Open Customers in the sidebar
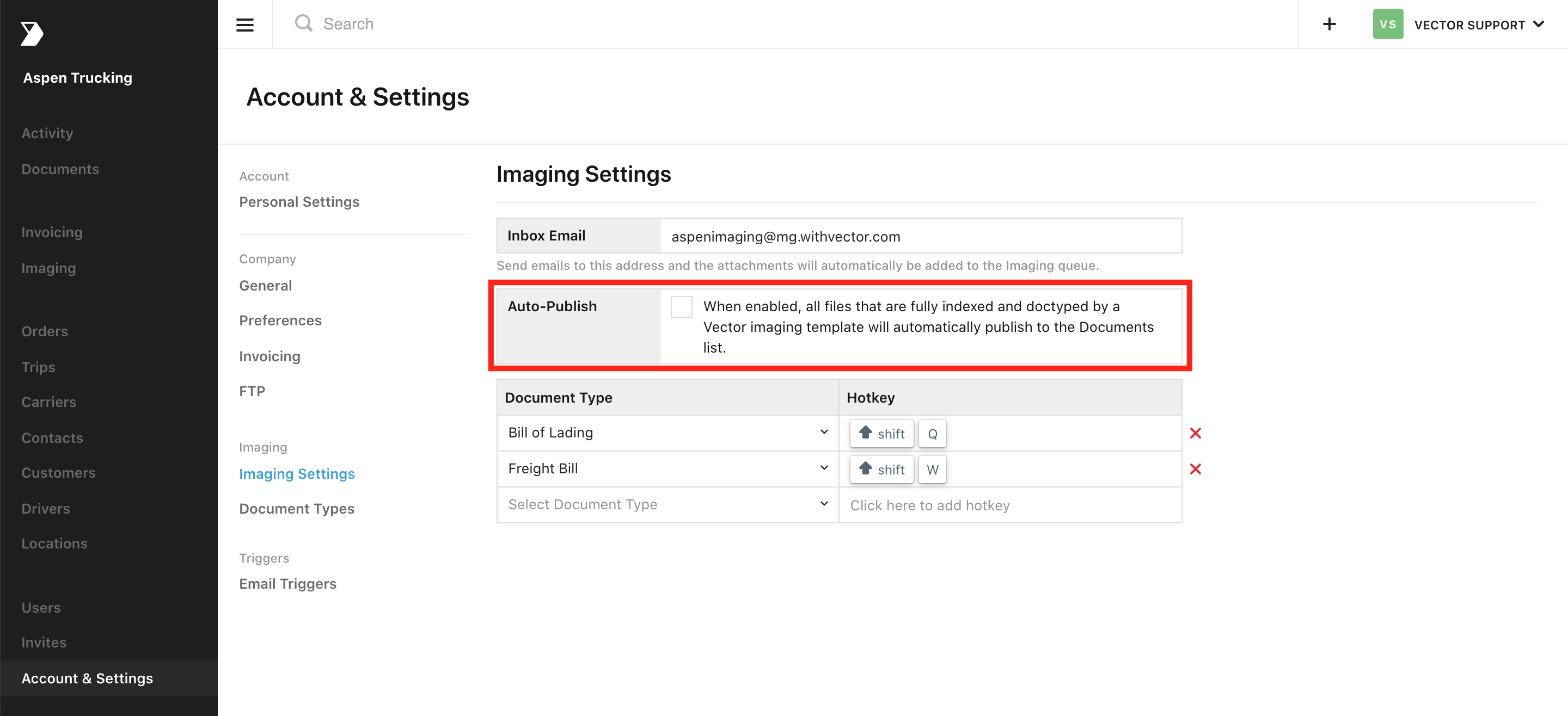Viewport: 1568px width, 716px height. (58, 473)
